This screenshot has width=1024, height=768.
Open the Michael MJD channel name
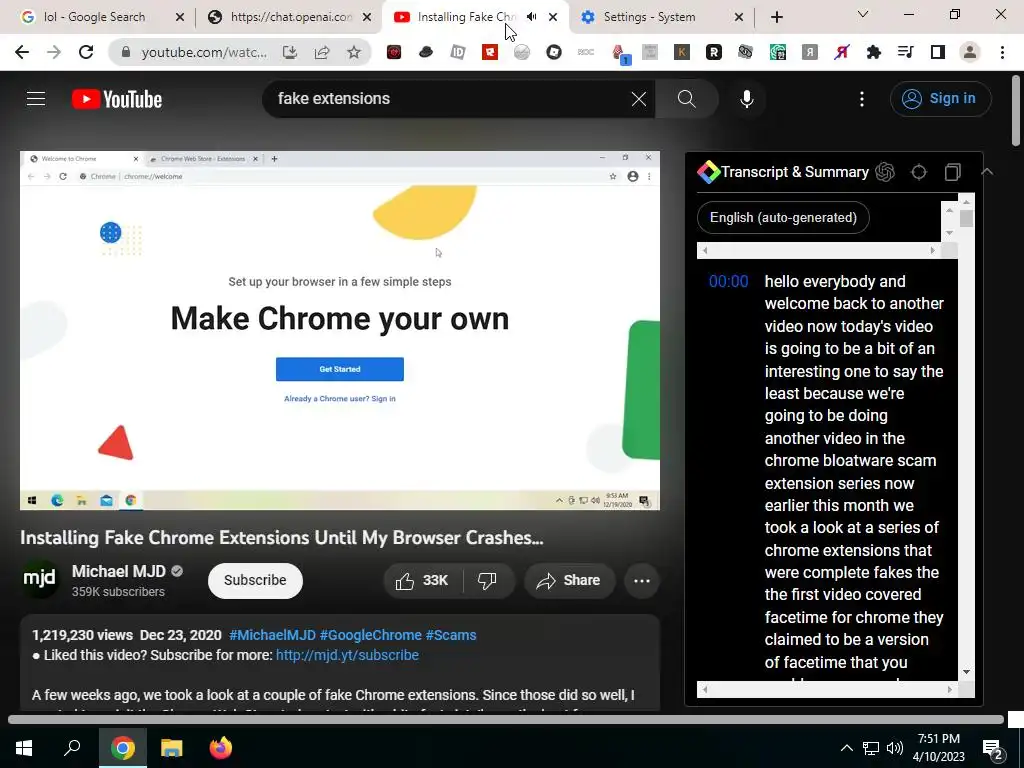119,571
